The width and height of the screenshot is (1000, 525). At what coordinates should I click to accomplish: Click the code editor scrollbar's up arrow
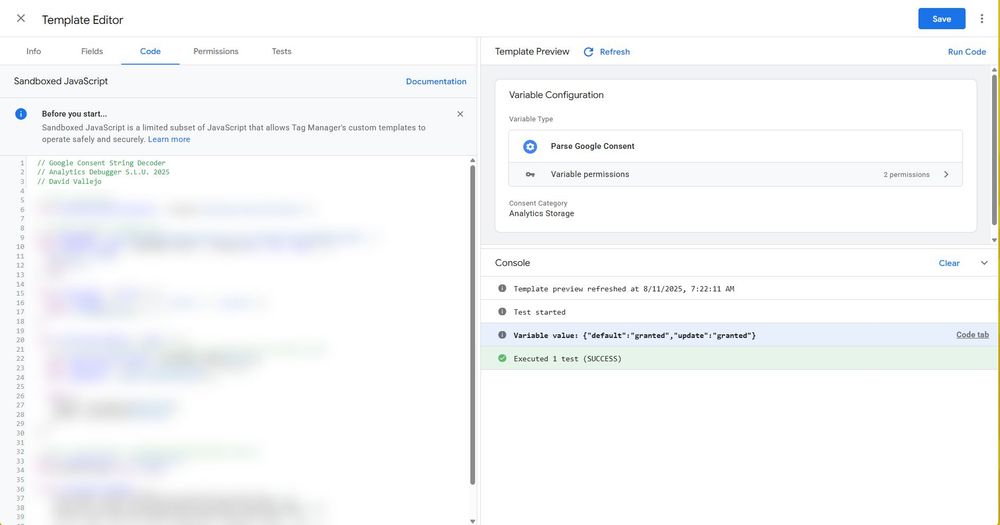pos(473,160)
